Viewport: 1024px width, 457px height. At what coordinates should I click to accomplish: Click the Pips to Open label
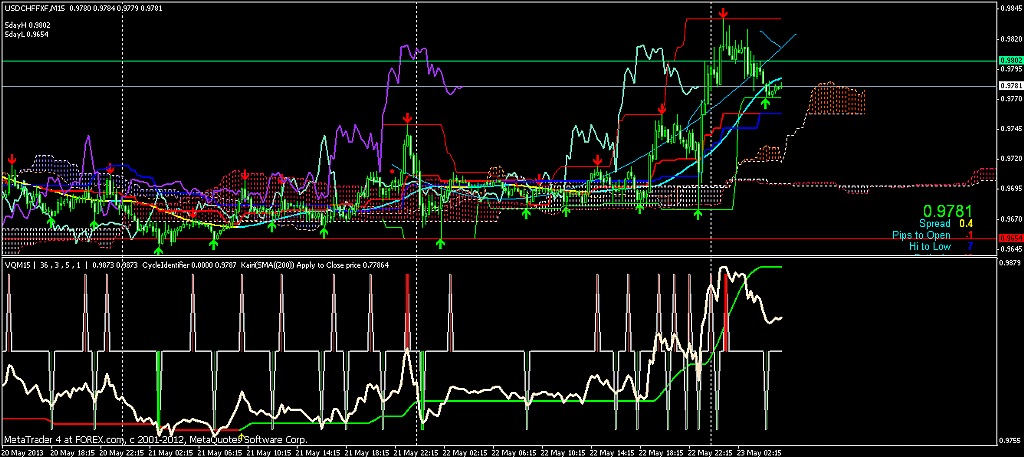coord(921,235)
